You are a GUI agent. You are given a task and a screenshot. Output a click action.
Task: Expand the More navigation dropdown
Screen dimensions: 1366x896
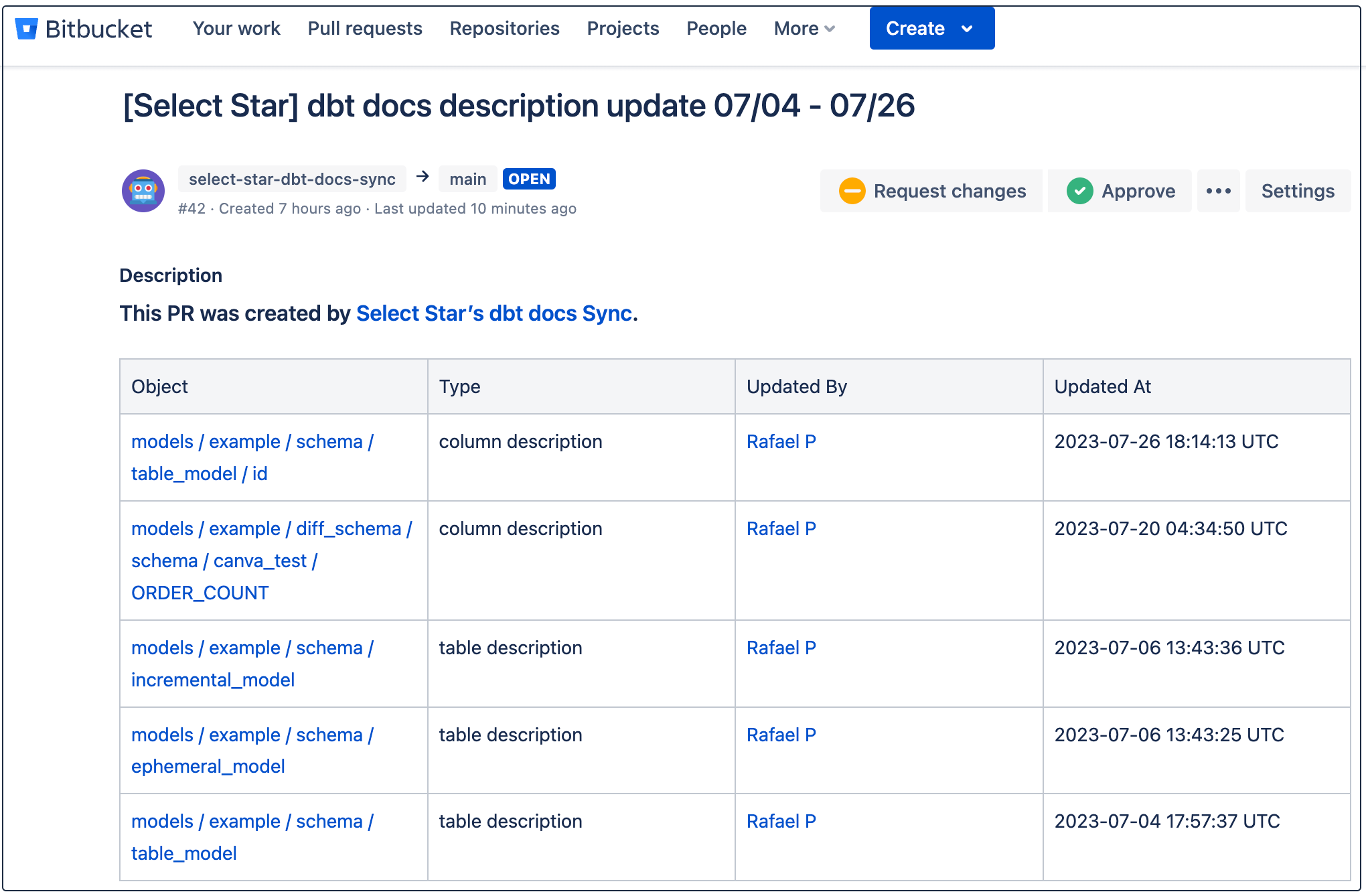804,29
